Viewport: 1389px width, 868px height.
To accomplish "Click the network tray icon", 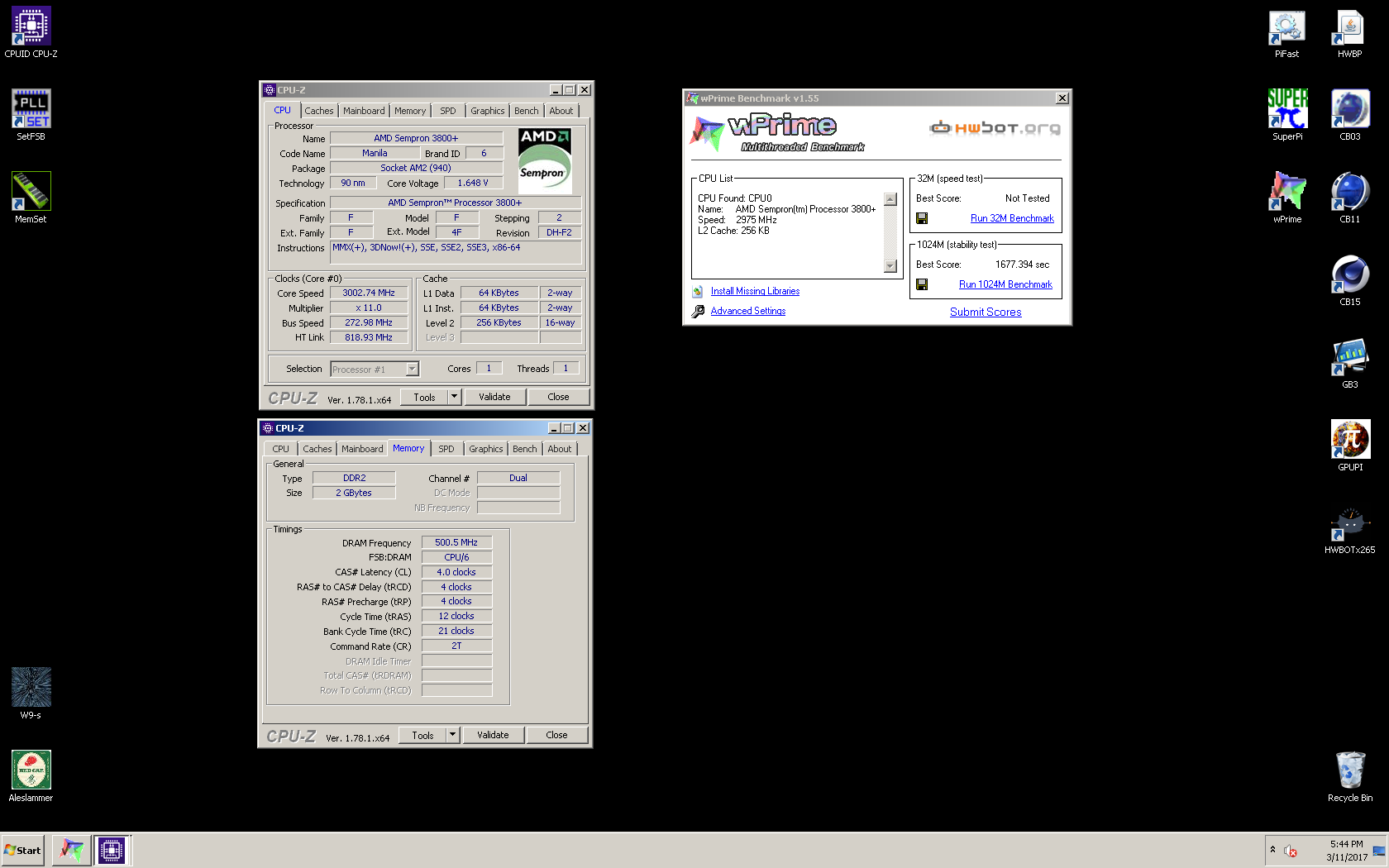I will click(x=1378, y=851).
